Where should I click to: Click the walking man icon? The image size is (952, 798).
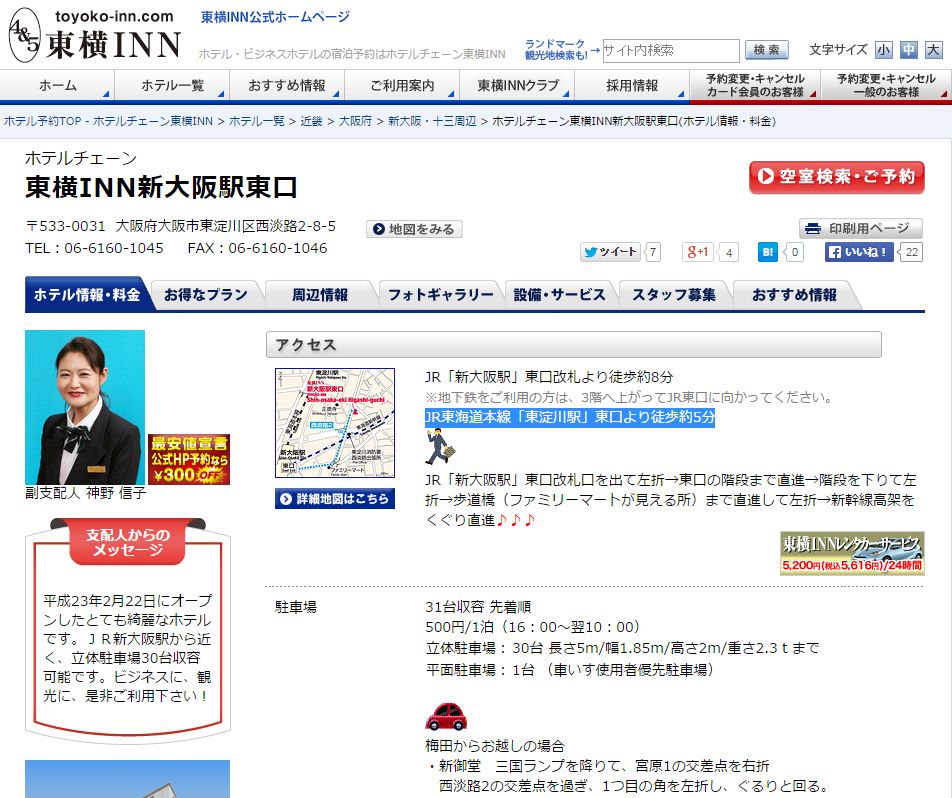tap(437, 446)
